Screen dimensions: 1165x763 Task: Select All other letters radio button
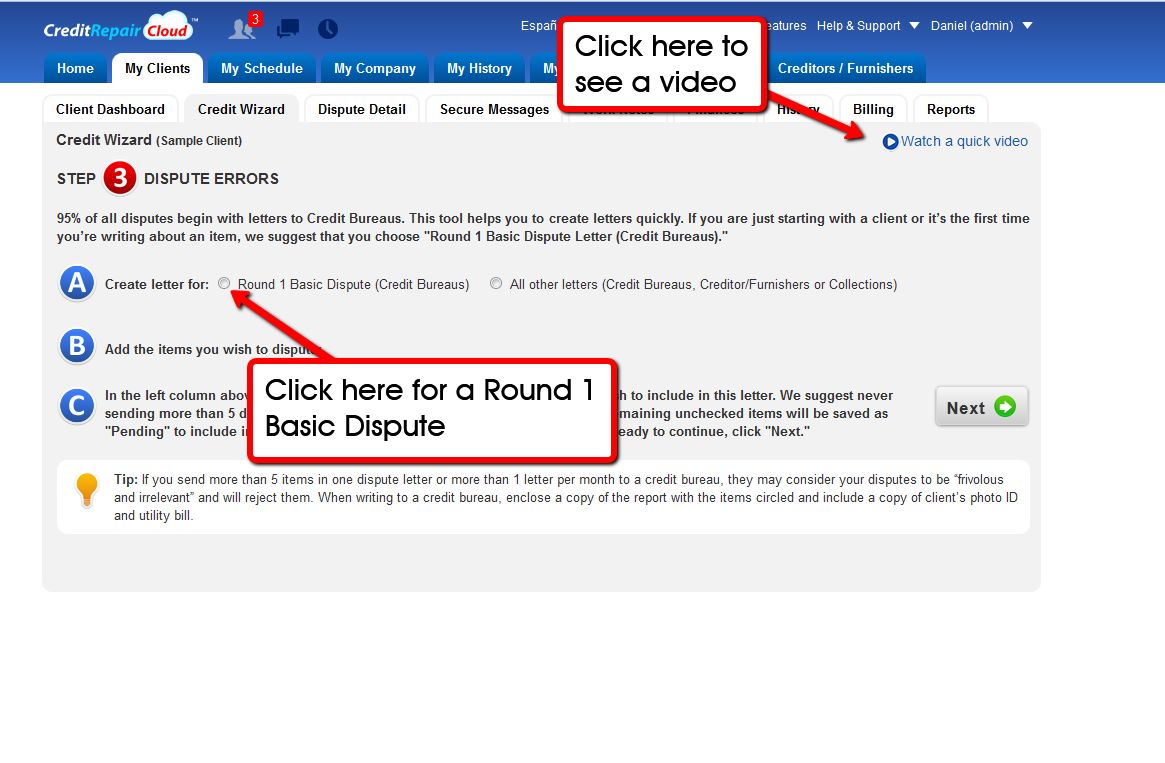[496, 283]
